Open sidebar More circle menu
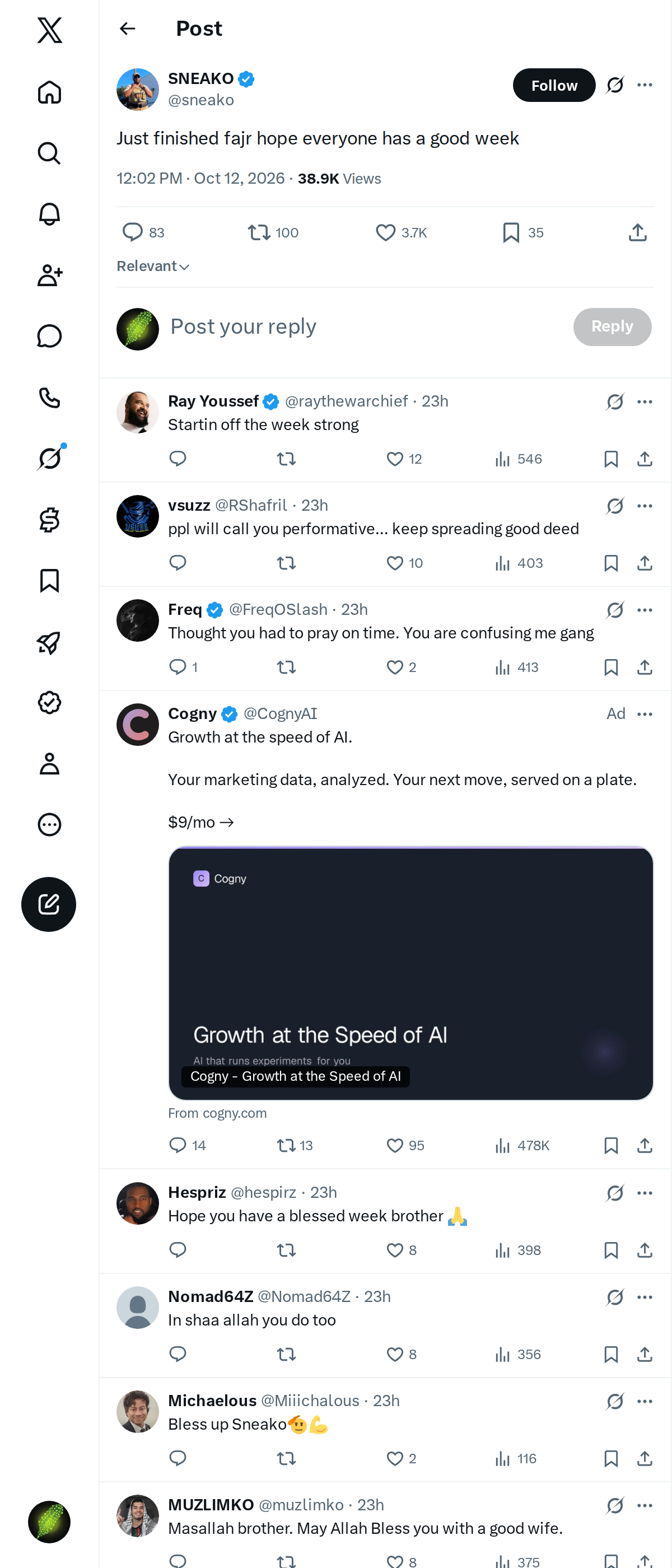Viewport: 672px width, 1568px height. tap(49, 825)
